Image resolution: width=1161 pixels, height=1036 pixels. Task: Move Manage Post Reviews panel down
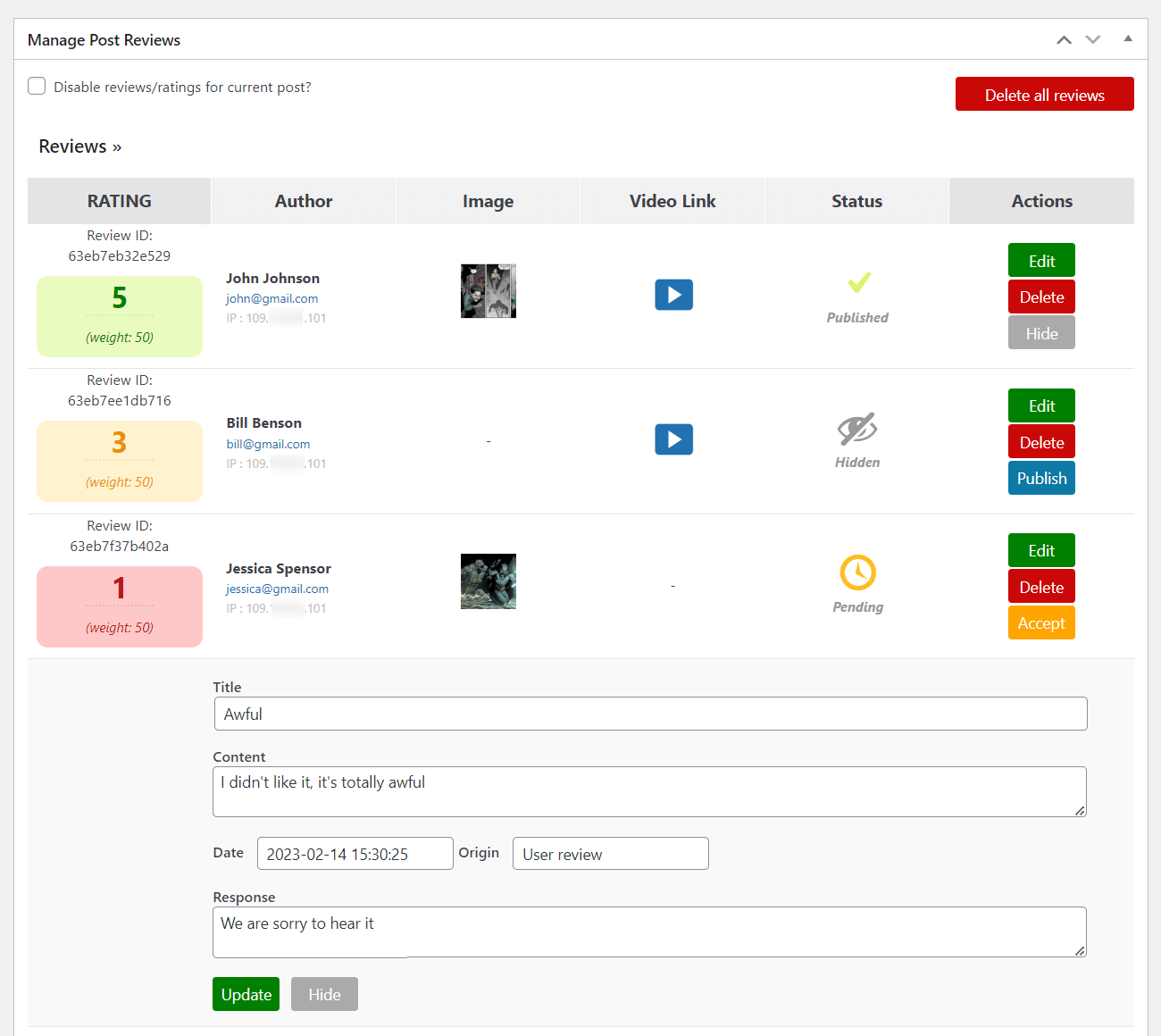[x=1093, y=40]
